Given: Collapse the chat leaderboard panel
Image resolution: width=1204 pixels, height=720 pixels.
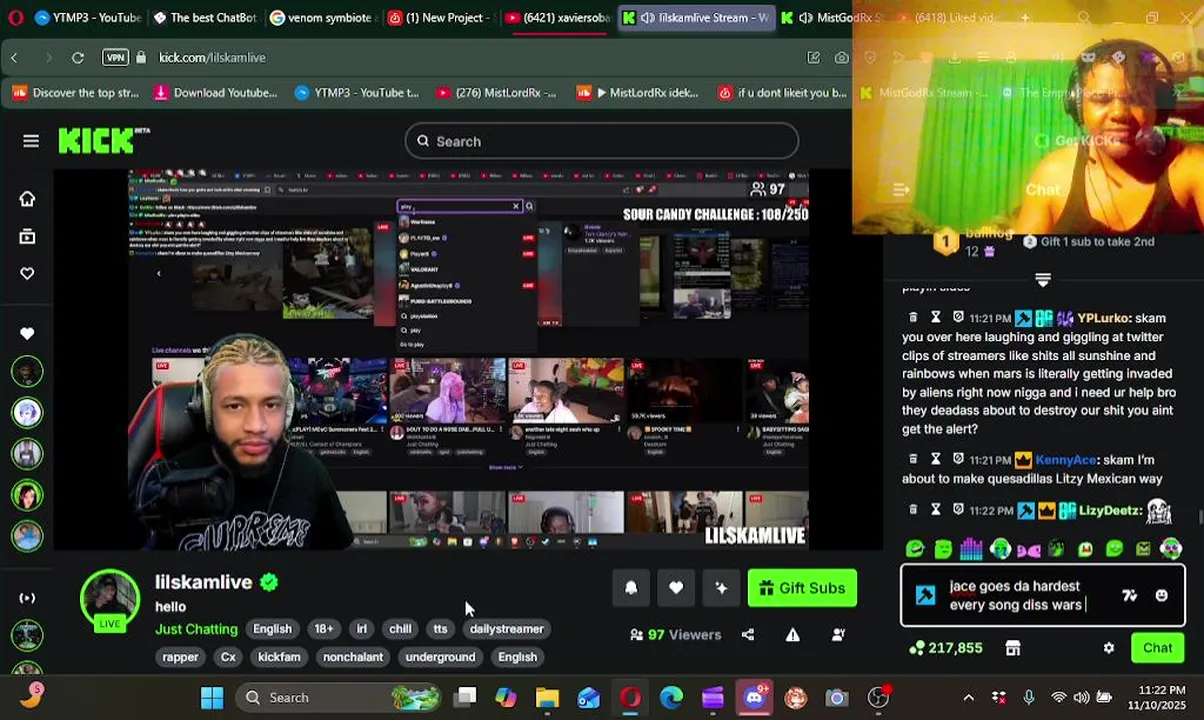Looking at the screenshot, I should pyautogui.click(x=1043, y=279).
